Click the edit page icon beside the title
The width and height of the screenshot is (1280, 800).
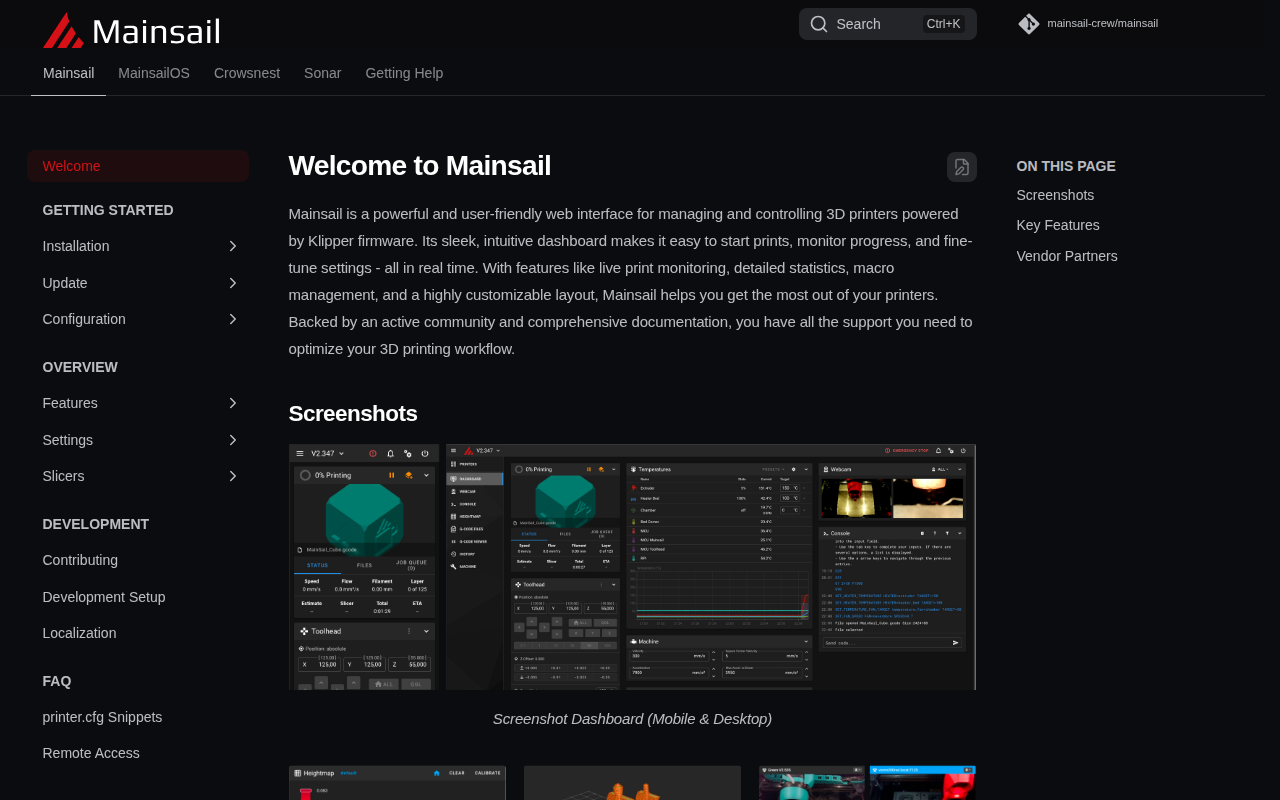tap(962, 167)
